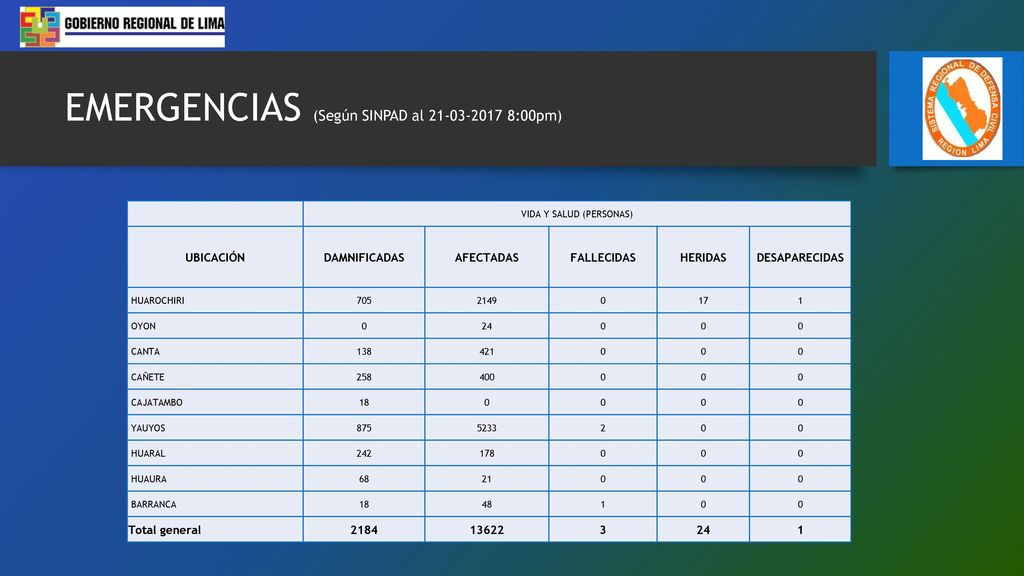1024x576 pixels.
Task: Click the AFECTADAS column header
Action: point(487,257)
